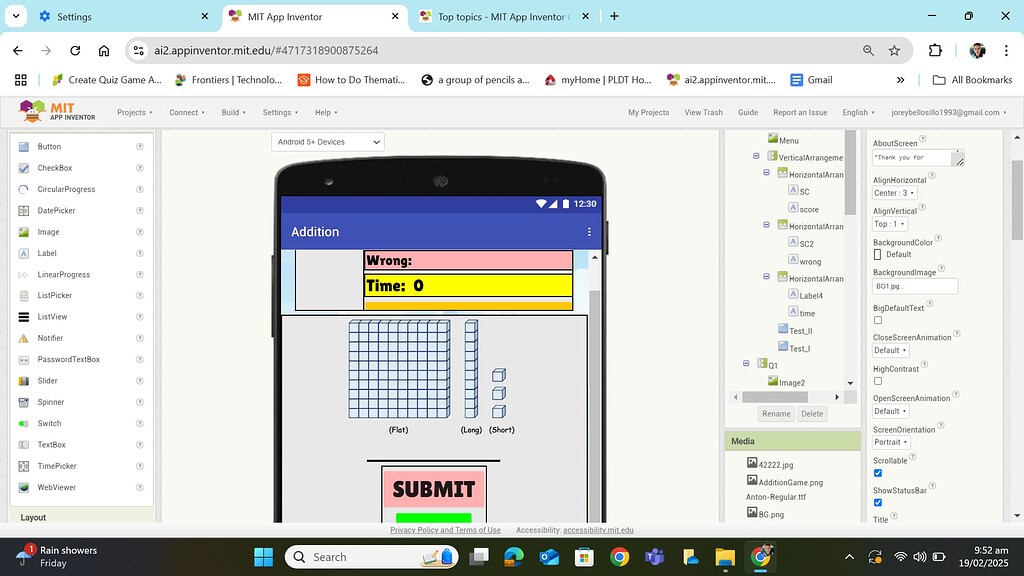This screenshot has height=576, width=1024.
Task: Select the Button component in the palette
Action: tap(52, 147)
